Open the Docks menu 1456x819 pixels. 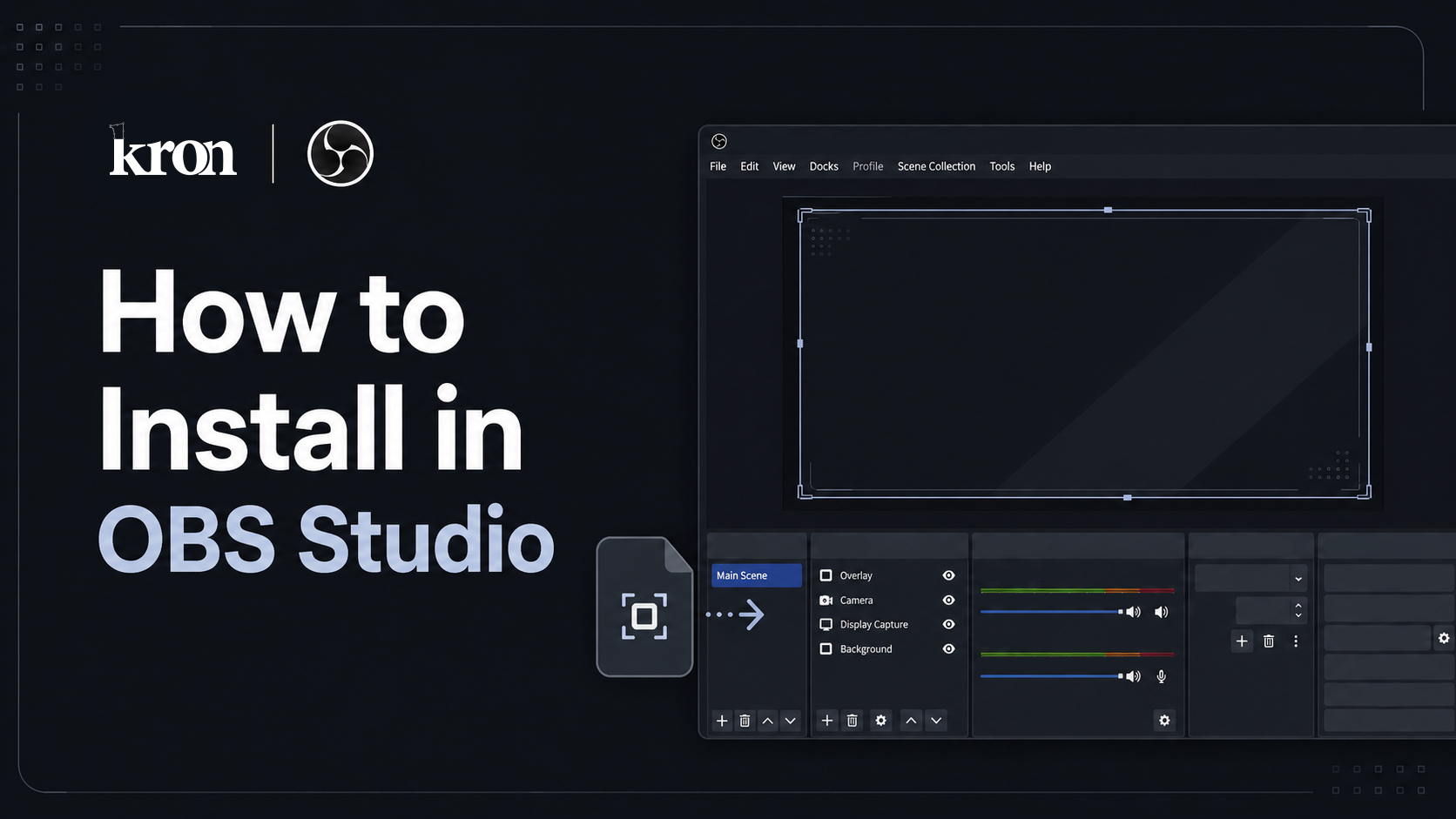(824, 166)
